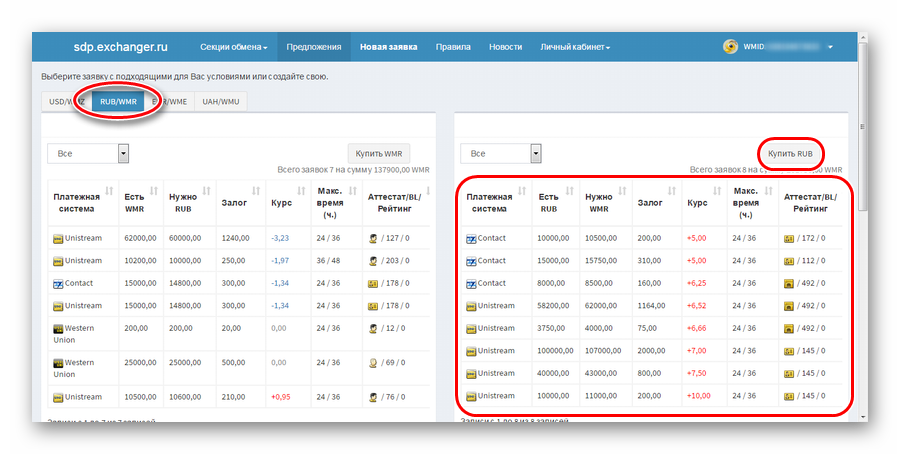Select the rate value +6,66

(x=697, y=328)
